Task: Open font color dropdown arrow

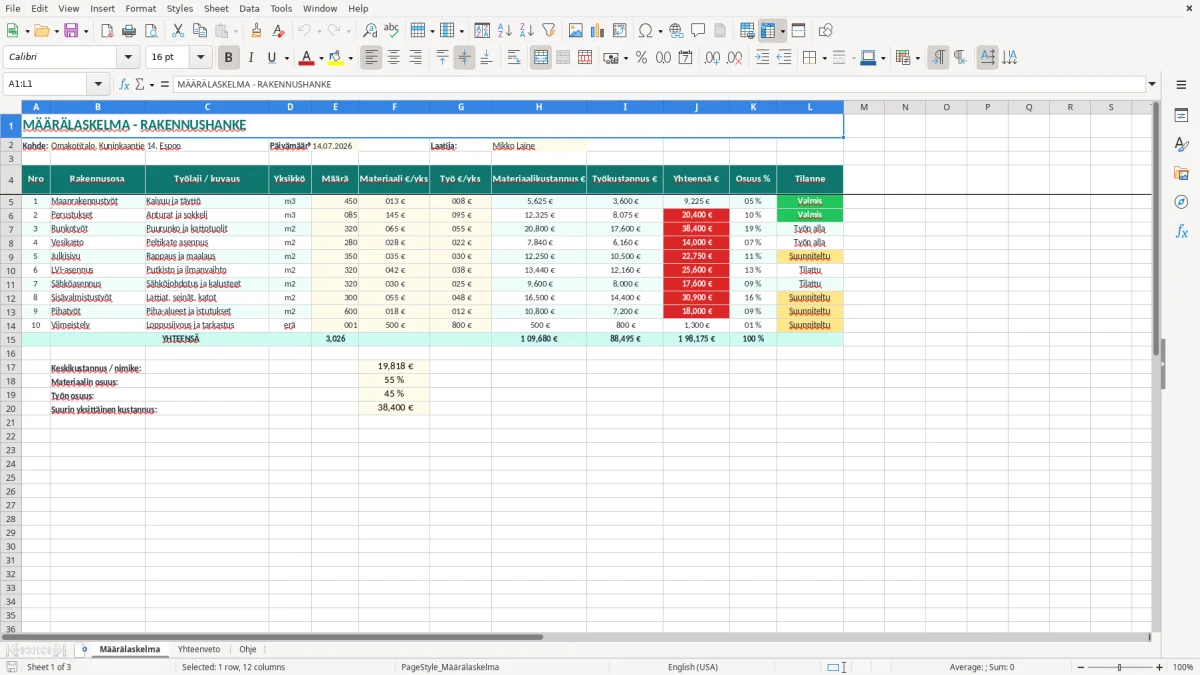Action: [321, 58]
